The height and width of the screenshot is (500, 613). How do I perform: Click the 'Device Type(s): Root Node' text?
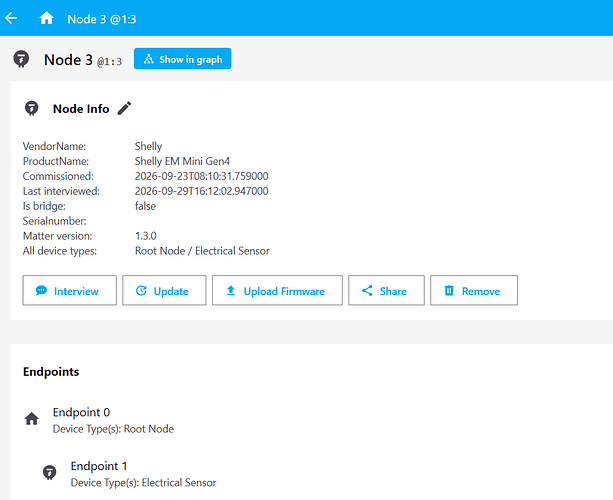click(113, 429)
